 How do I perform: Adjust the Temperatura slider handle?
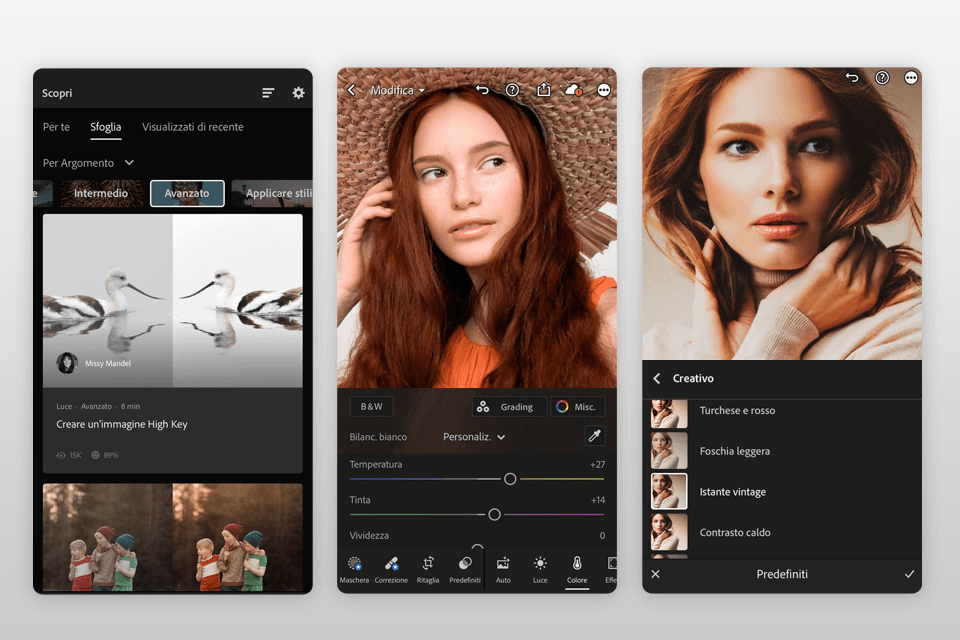(x=510, y=479)
